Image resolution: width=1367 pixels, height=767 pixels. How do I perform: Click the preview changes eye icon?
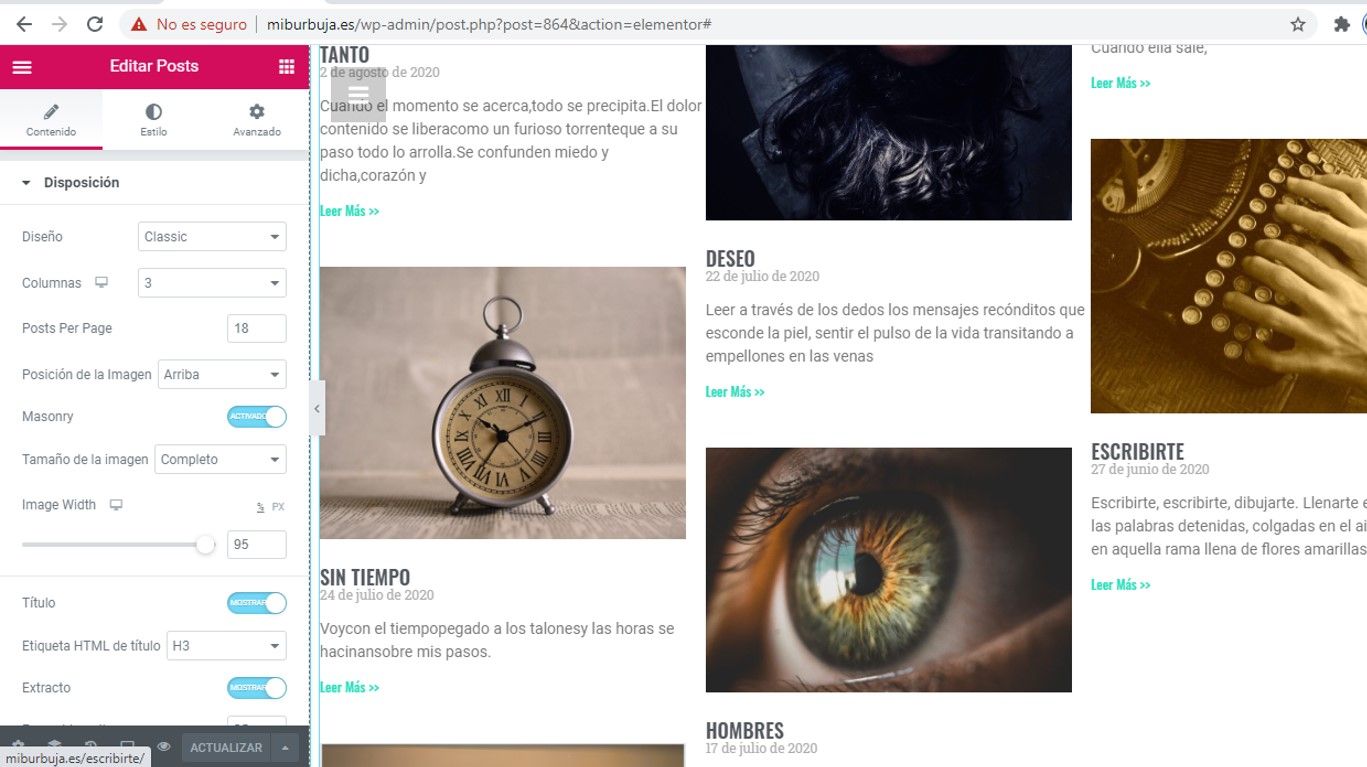click(x=163, y=747)
